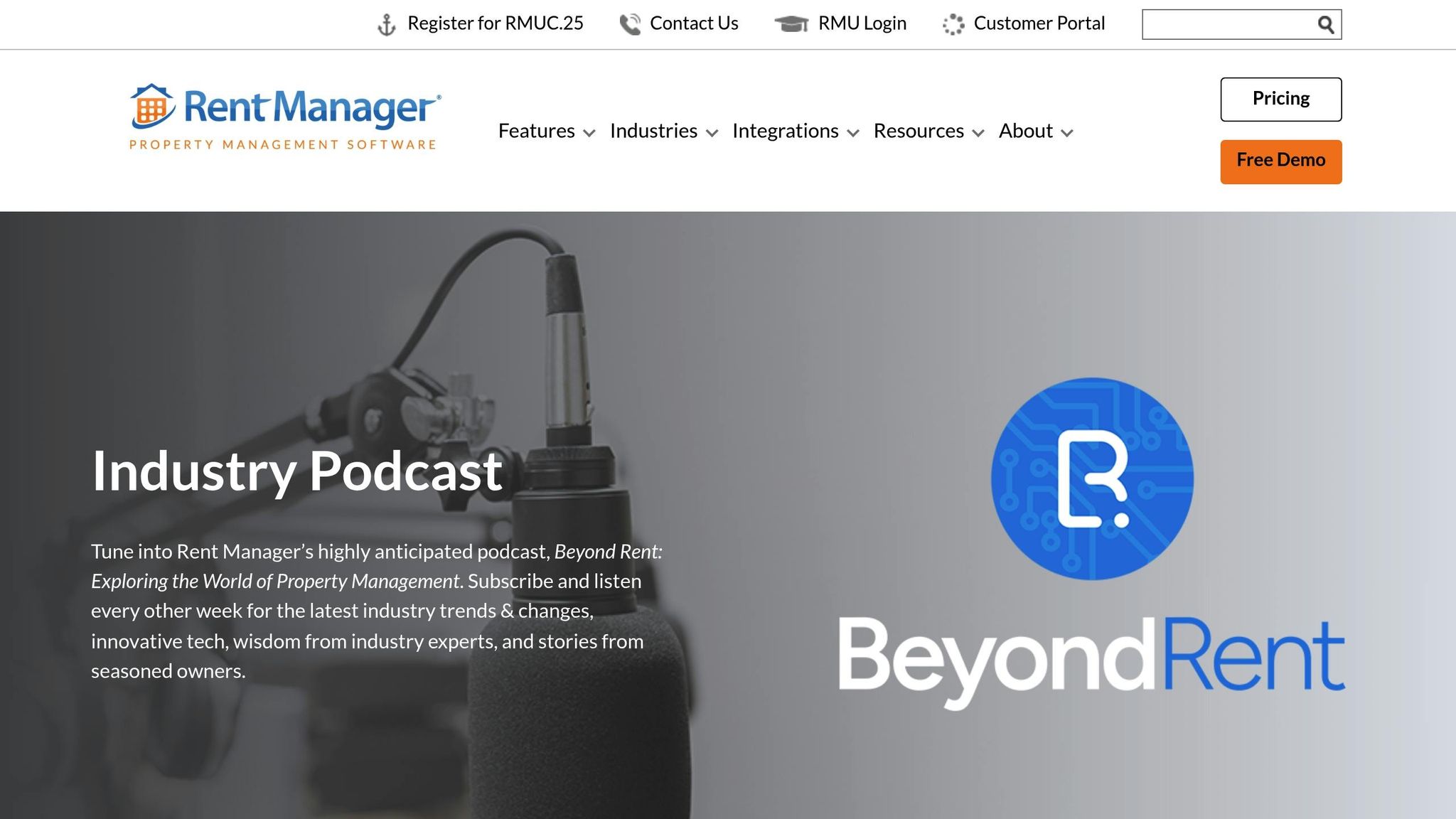Expand the chevron next to Industries
The height and width of the screenshot is (819, 1456).
pyautogui.click(x=712, y=133)
